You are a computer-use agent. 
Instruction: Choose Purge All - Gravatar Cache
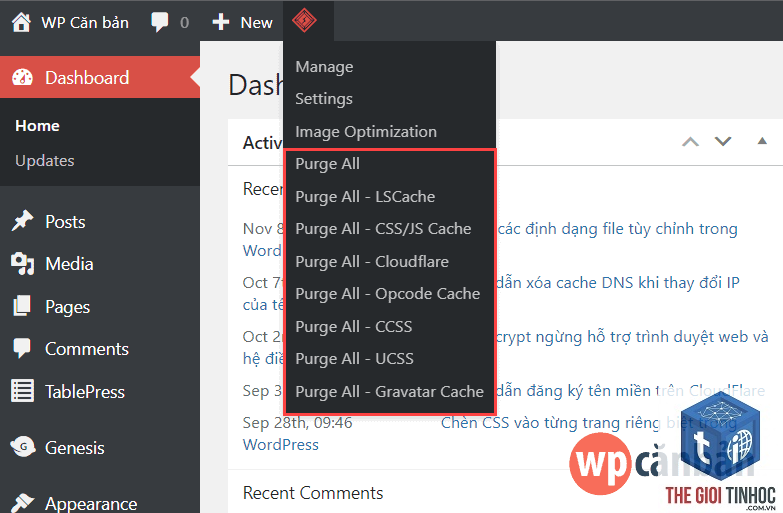tap(390, 392)
